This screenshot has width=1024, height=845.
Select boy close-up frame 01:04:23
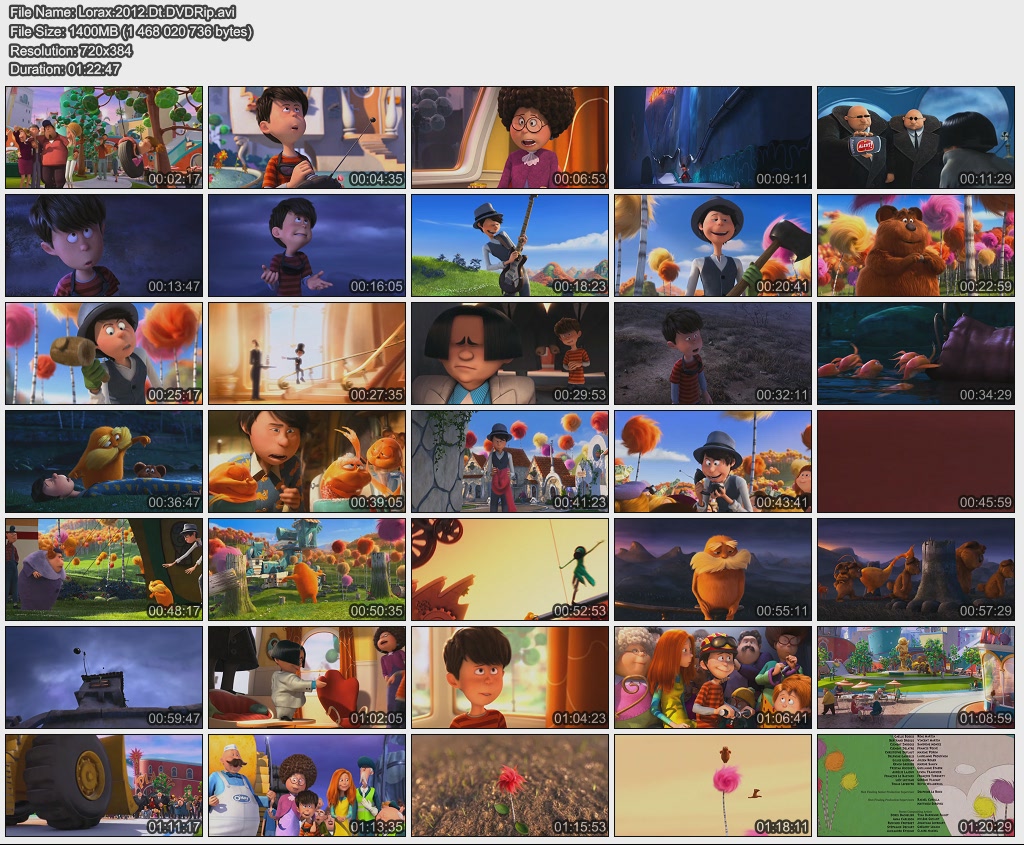click(510, 677)
